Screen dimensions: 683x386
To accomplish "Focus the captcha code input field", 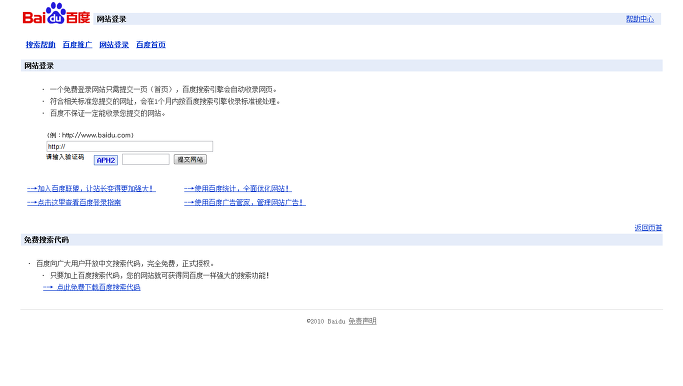I will (145, 159).
